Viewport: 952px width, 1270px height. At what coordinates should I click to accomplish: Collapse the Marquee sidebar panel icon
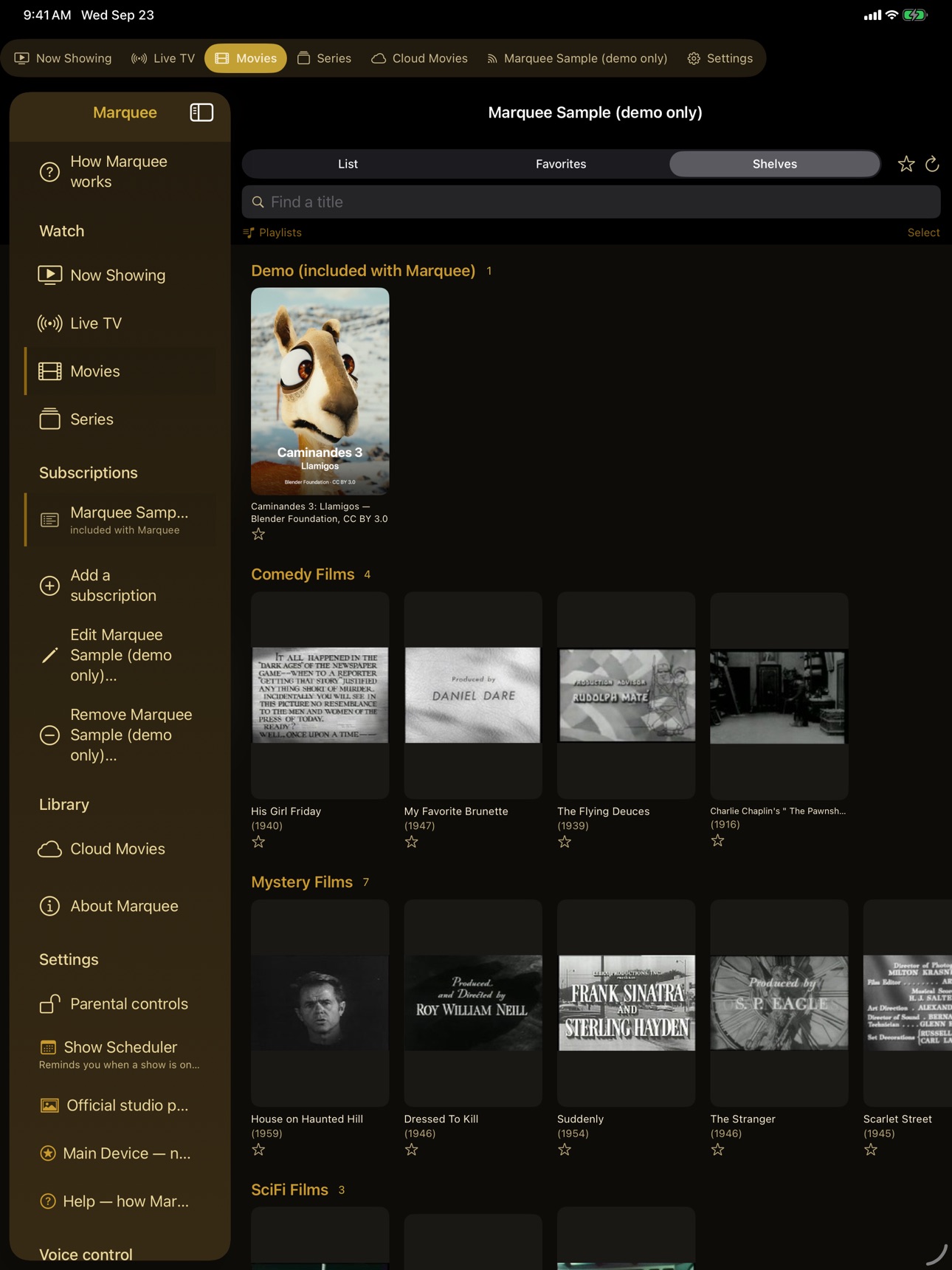click(x=201, y=112)
